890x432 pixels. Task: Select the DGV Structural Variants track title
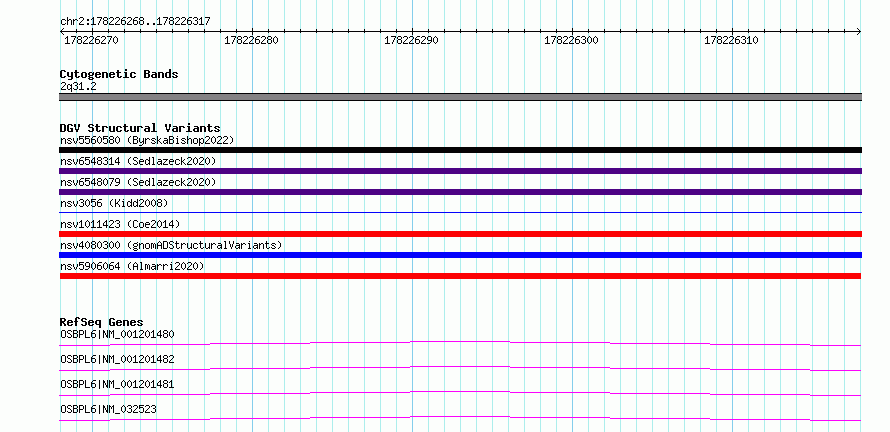click(x=140, y=128)
